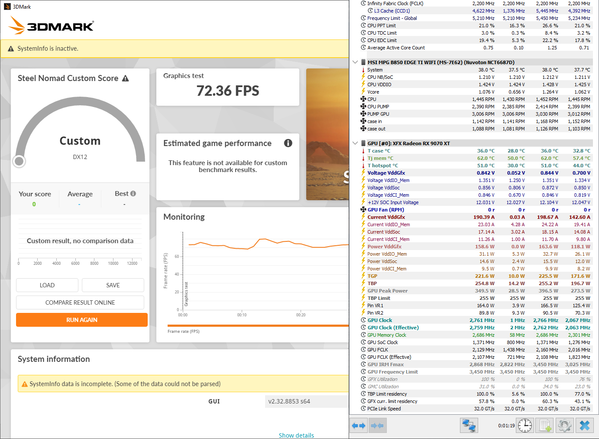The width and height of the screenshot is (599, 439).
Task: Click the info icon next to Best
Action: click(133, 194)
